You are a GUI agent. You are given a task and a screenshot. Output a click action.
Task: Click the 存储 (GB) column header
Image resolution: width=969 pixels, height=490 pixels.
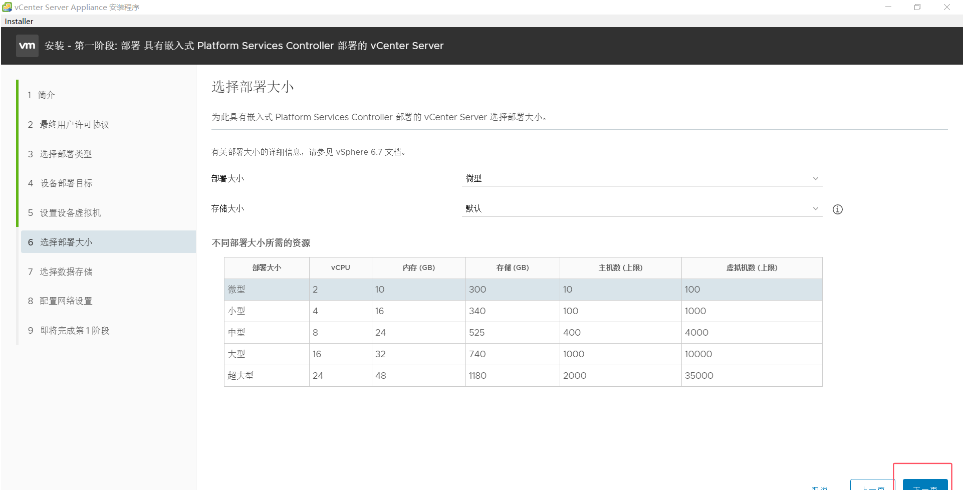point(512,268)
